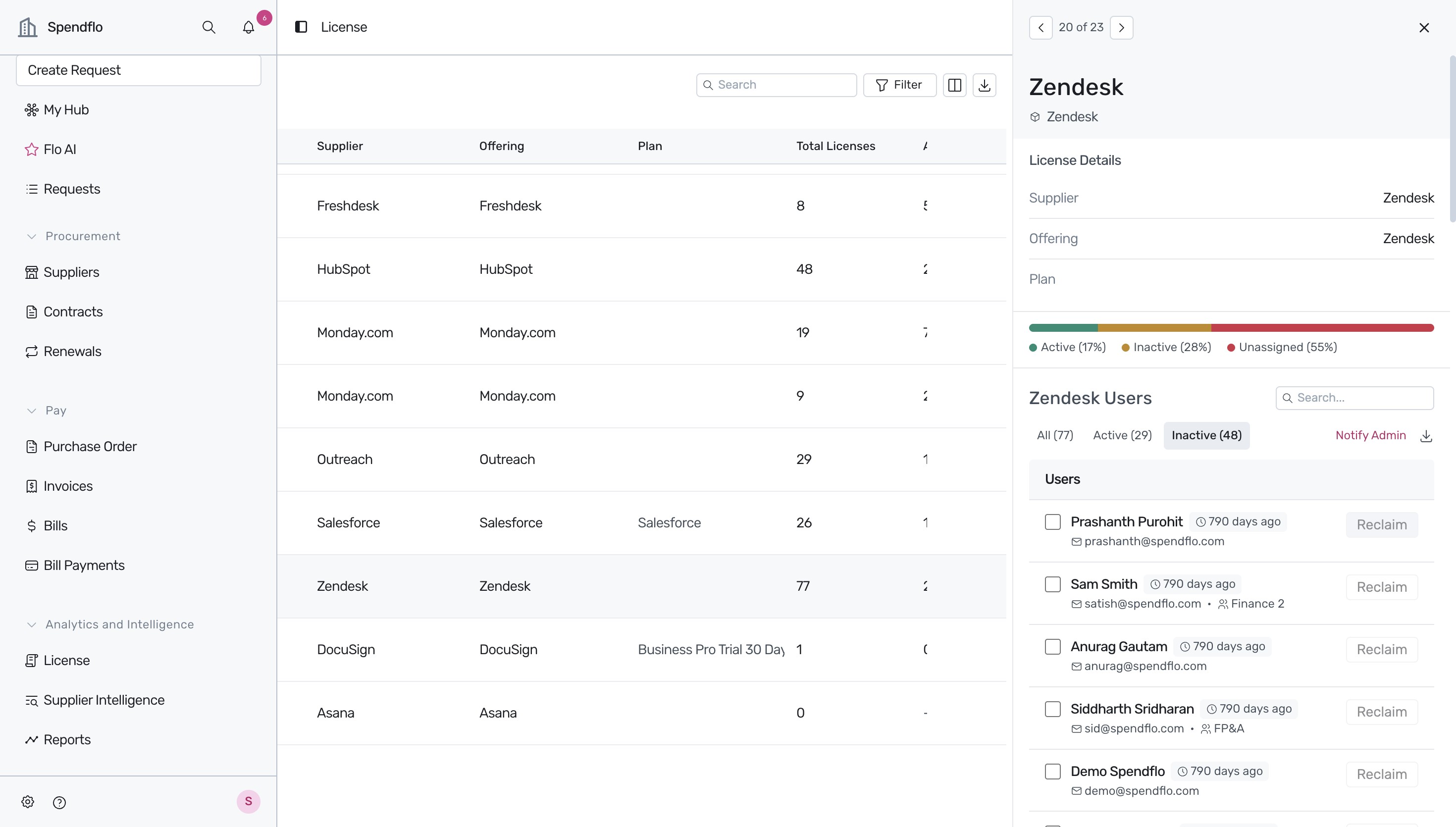Open the Freshdesk license row
This screenshot has height=827, width=1456.
pos(642,206)
